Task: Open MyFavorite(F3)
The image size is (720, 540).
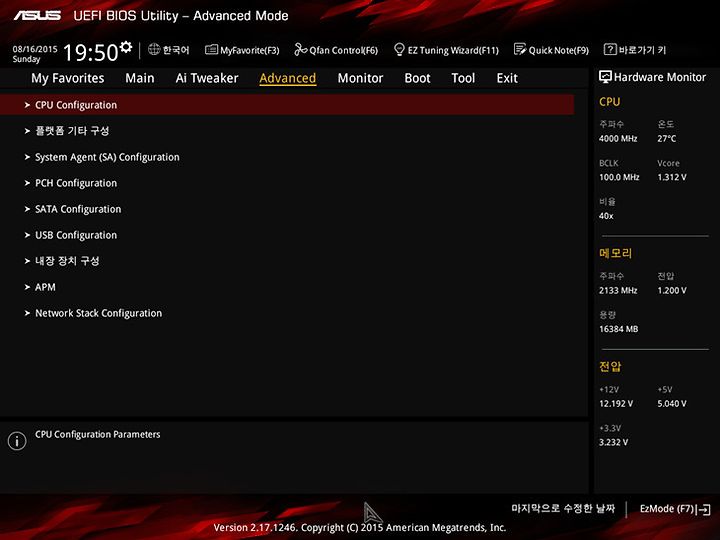Action: click(242, 50)
